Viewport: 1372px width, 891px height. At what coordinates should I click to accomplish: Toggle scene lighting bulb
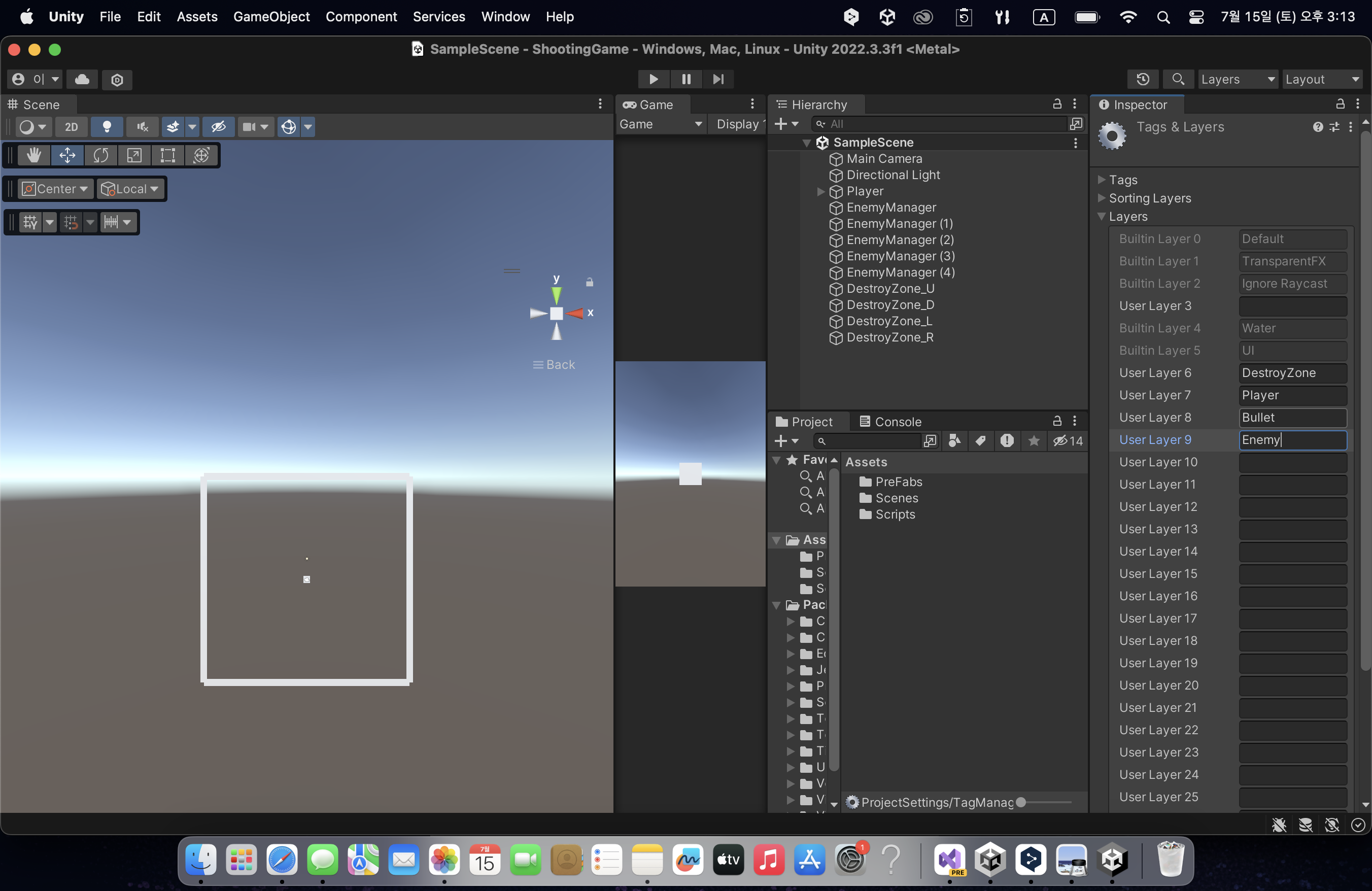[x=107, y=127]
